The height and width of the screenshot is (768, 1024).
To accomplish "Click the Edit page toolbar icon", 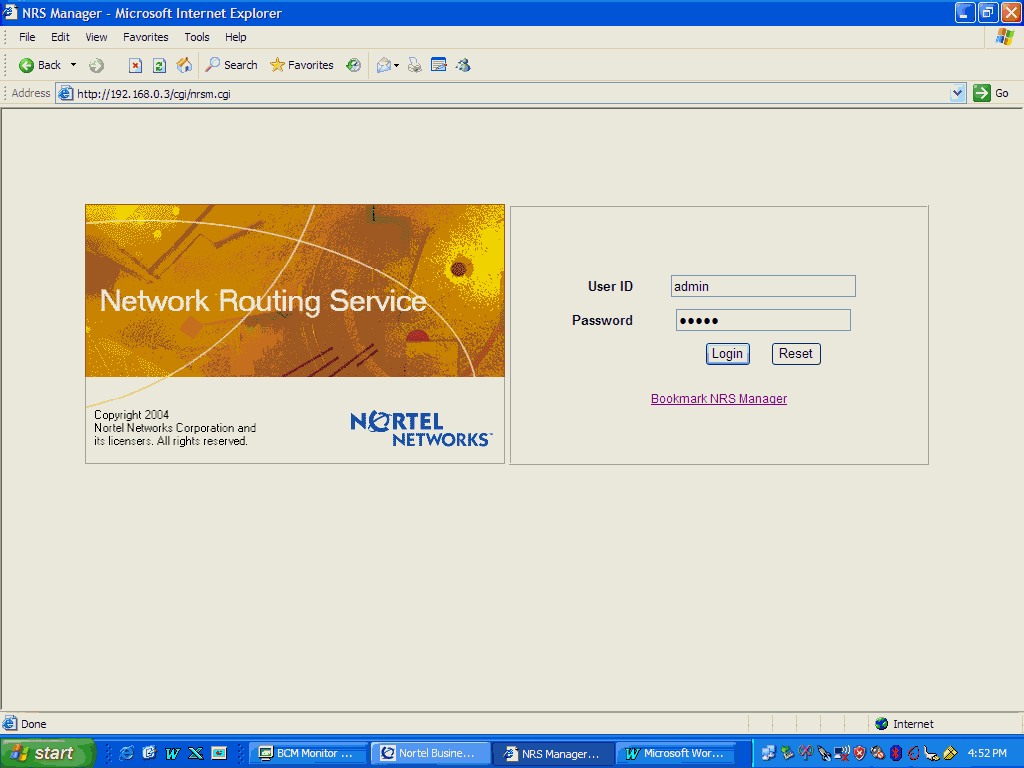I will [439, 65].
